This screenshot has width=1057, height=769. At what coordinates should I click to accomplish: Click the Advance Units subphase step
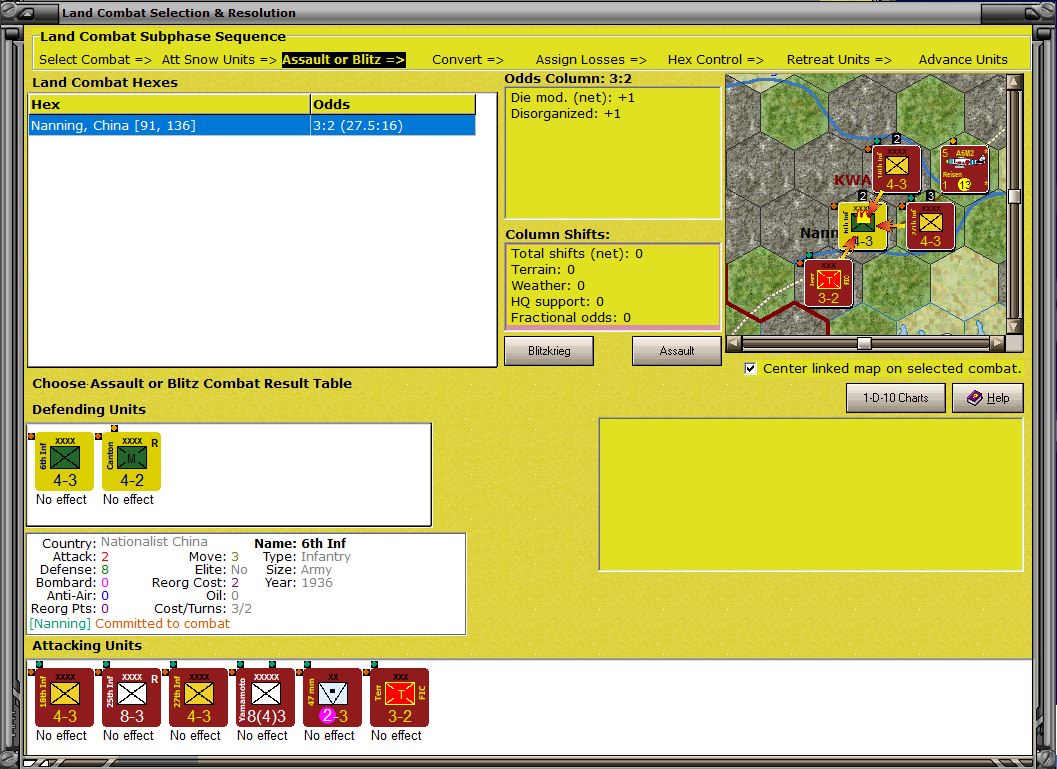tap(963, 59)
